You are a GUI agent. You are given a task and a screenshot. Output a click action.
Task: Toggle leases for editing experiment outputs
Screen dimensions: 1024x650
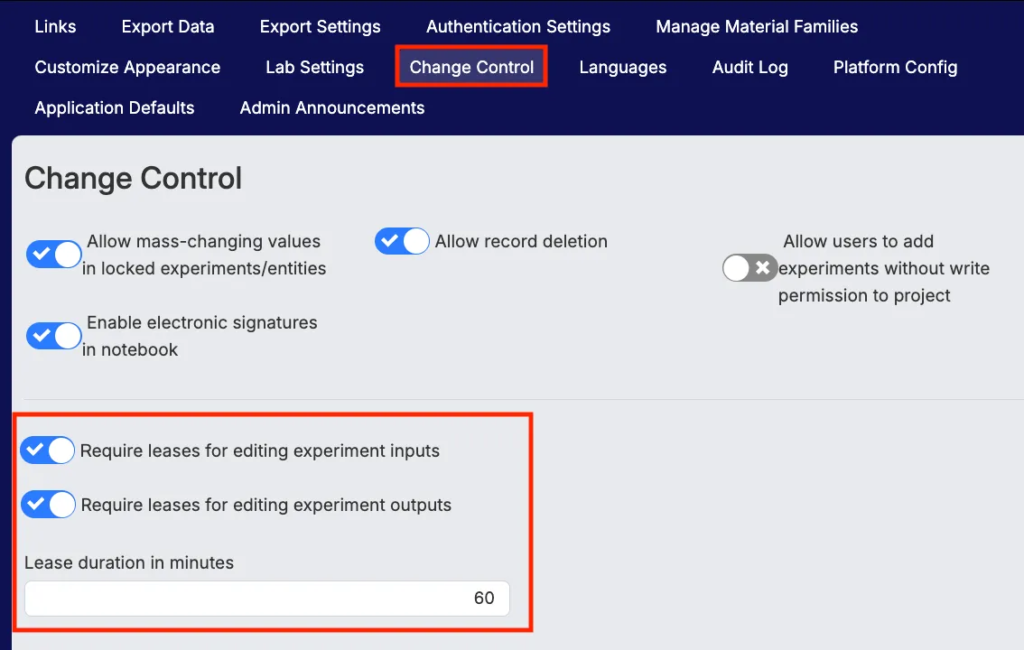(48, 504)
